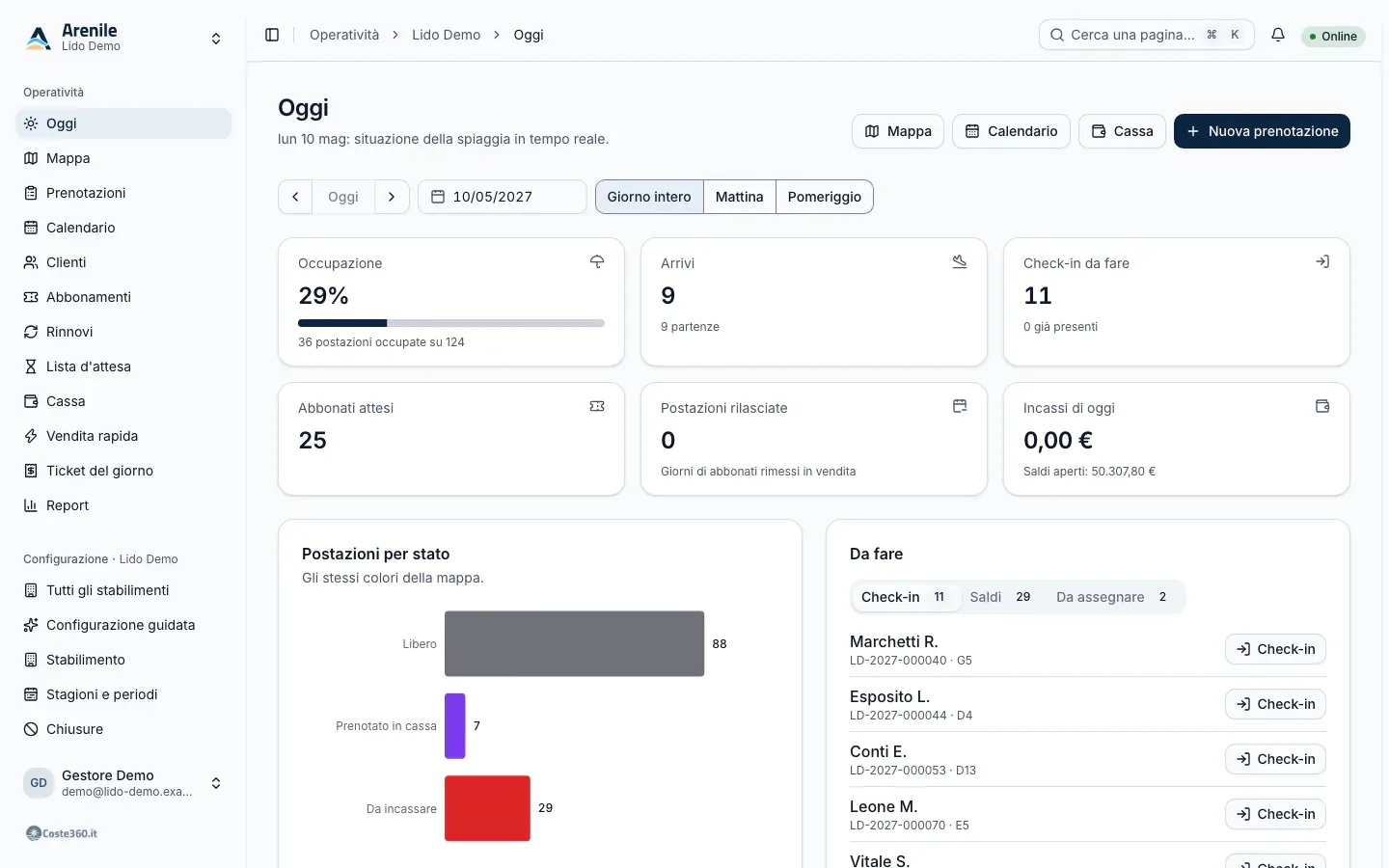Click the Occupazione progress bar
The height and width of the screenshot is (868, 1389).
[451, 323]
